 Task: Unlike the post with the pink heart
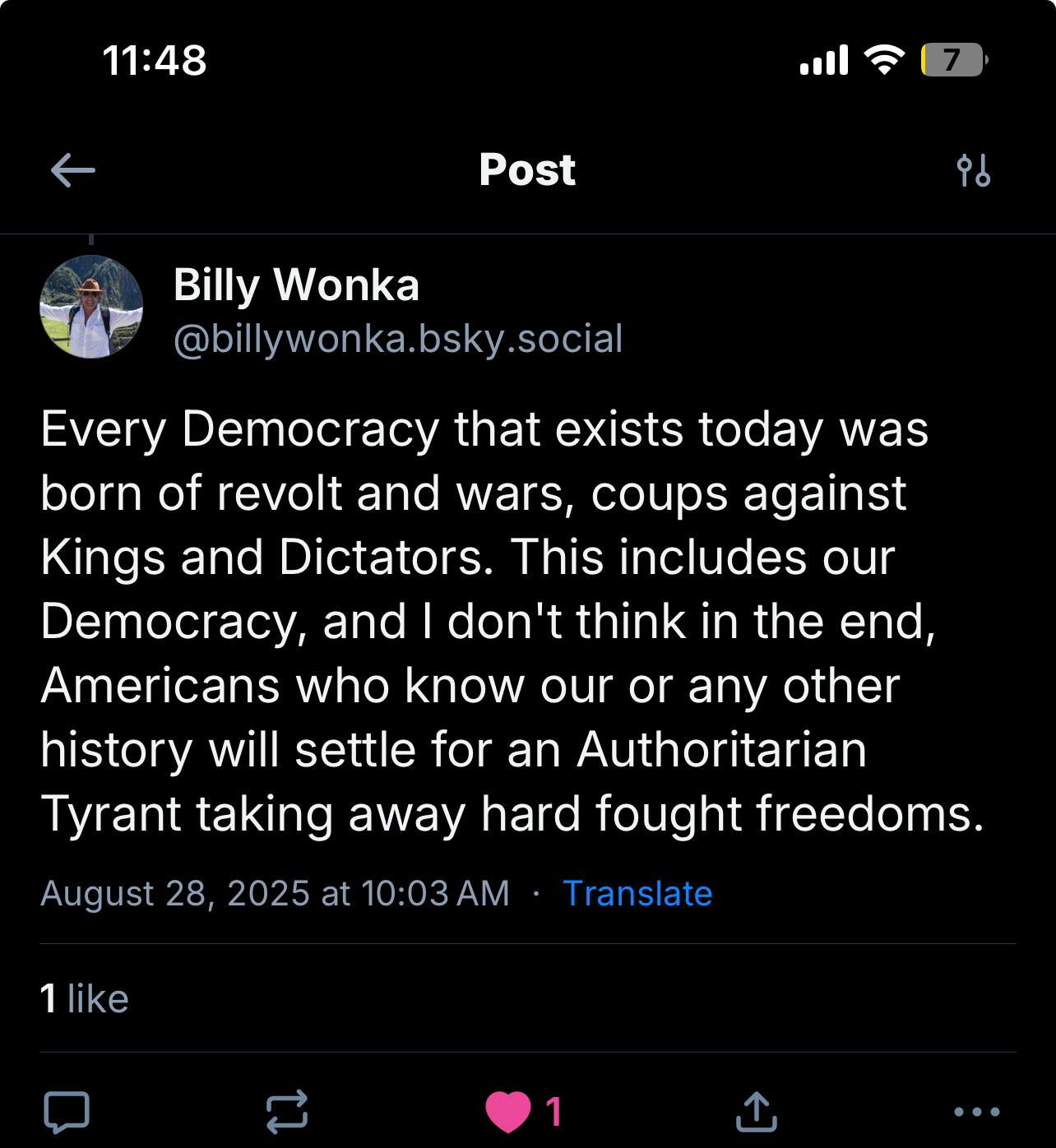508,1112
